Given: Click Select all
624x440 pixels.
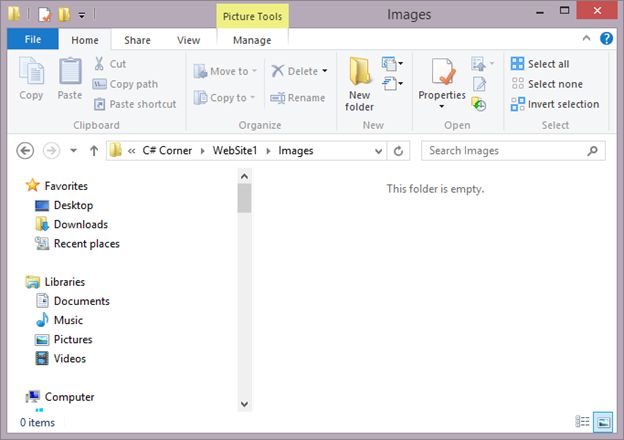Looking at the screenshot, I should pos(540,64).
